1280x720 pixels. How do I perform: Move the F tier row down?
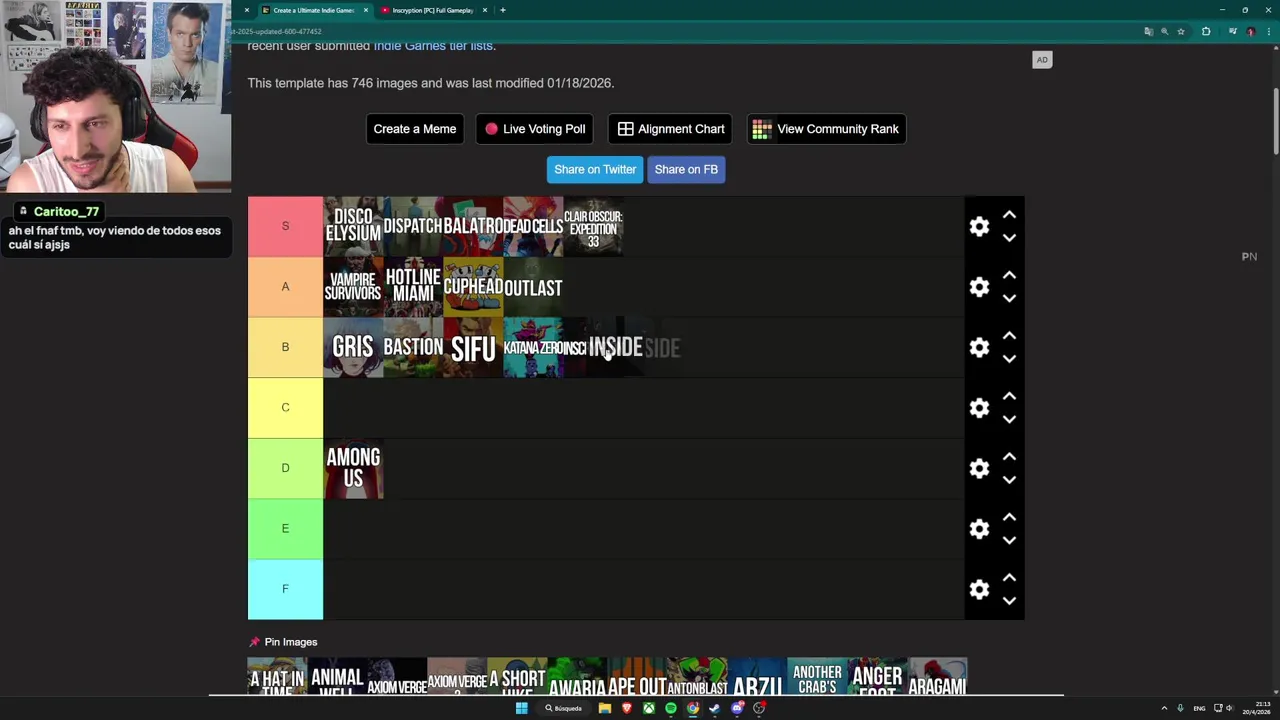[x=1009, y=601]
